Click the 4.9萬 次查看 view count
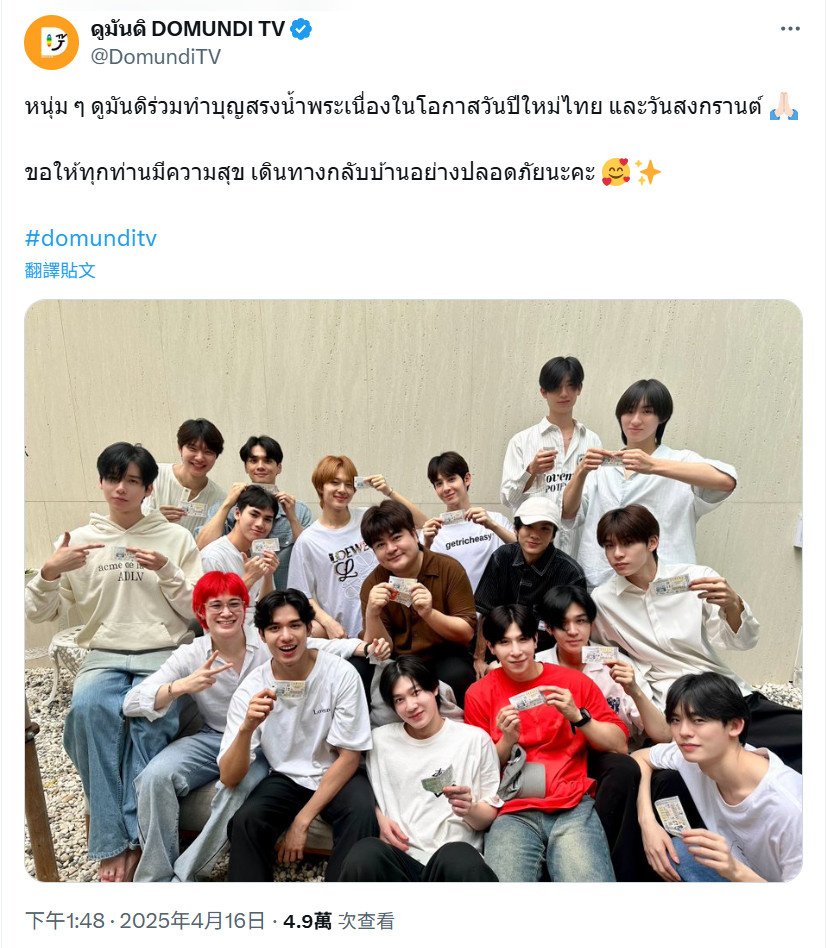829x948 pixels. (x=339, y=921)
